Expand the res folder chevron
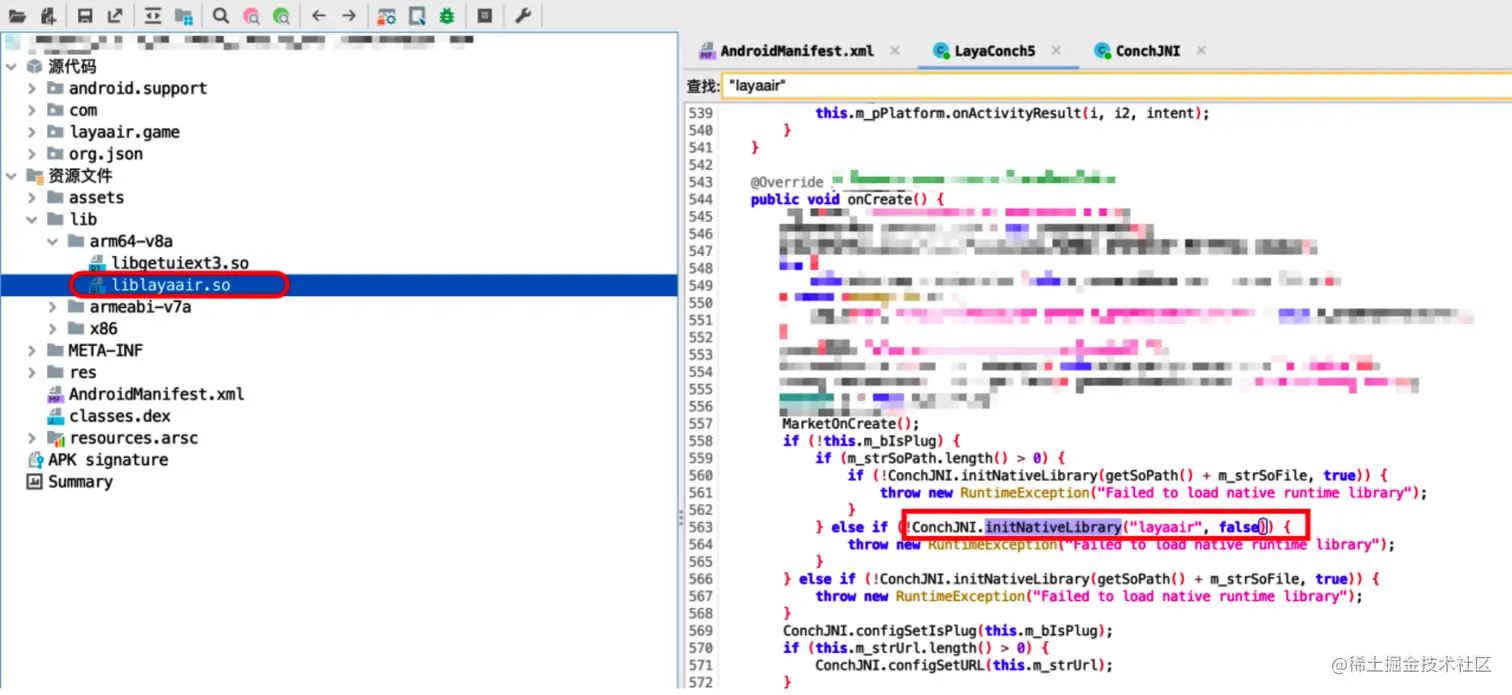 [32, 372]
